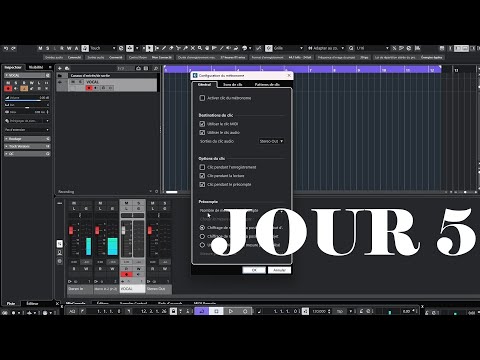Confirm the metronome dialog with OK

[x=254, y=270]
